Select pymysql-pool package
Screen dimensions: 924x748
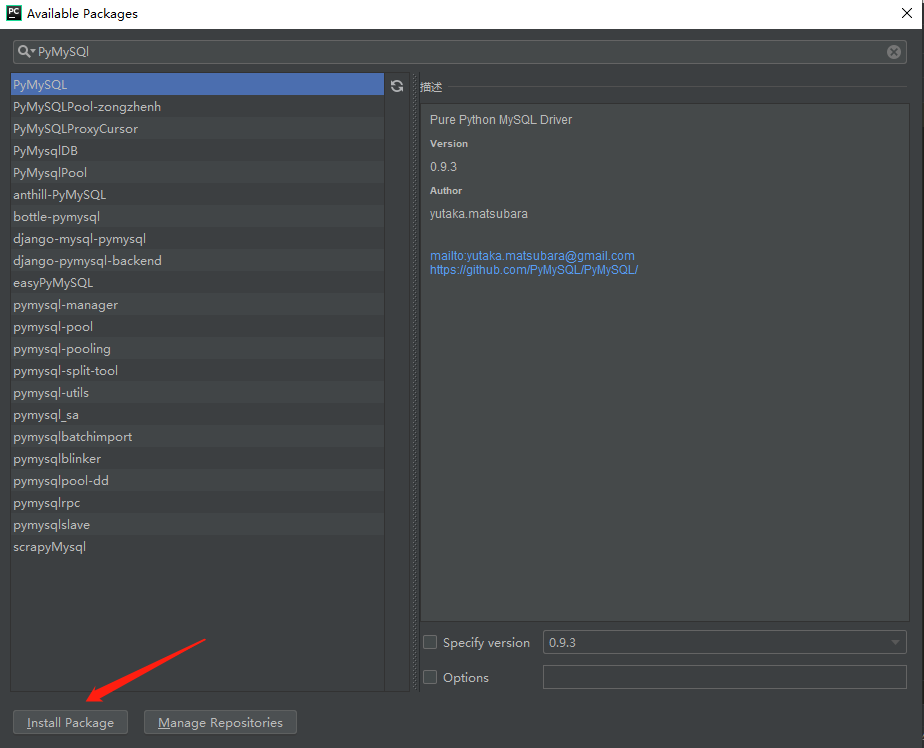[x=197, y=327]
